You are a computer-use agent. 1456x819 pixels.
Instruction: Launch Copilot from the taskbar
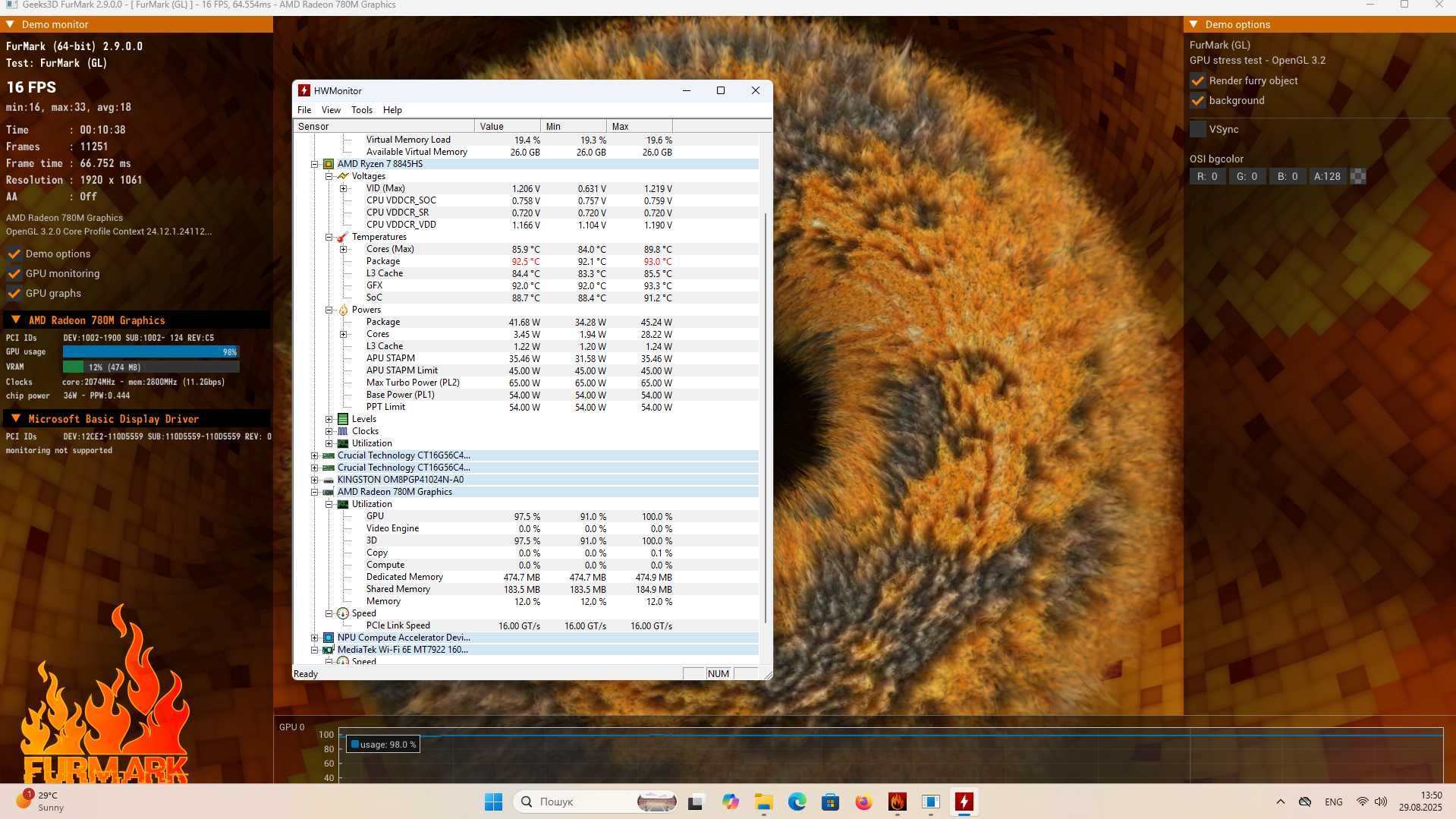tap(730, 802)
